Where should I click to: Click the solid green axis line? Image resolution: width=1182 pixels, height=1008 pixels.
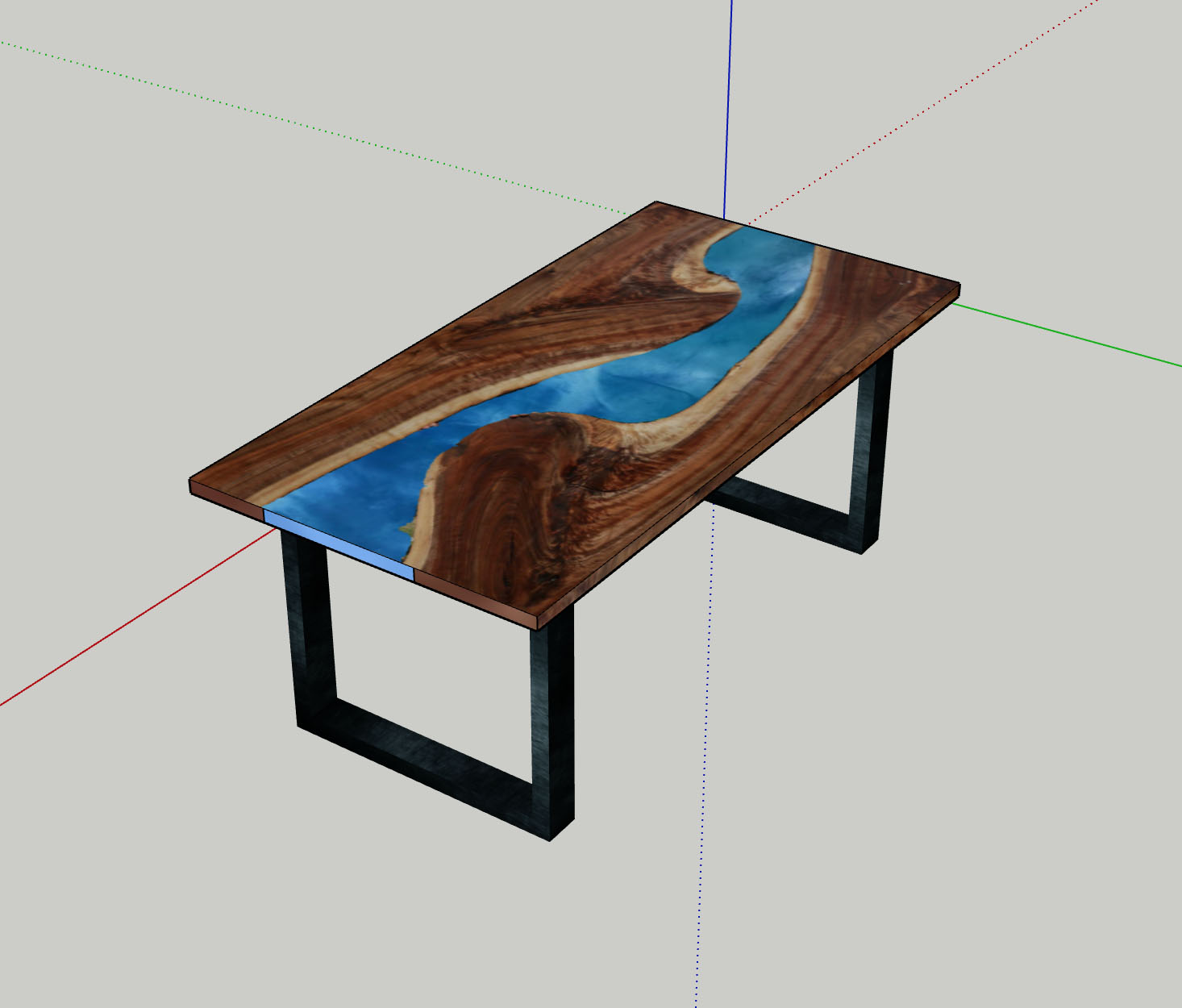click(x=1068, y=334)
